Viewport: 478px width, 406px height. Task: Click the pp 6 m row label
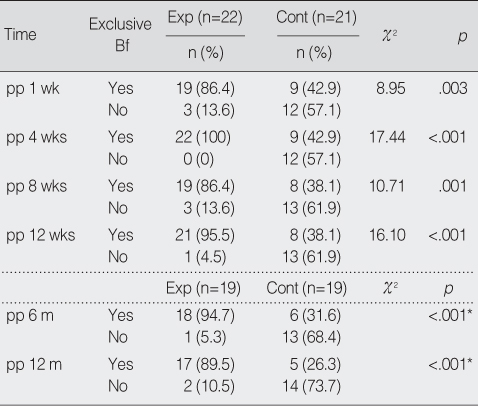[30, 316]
